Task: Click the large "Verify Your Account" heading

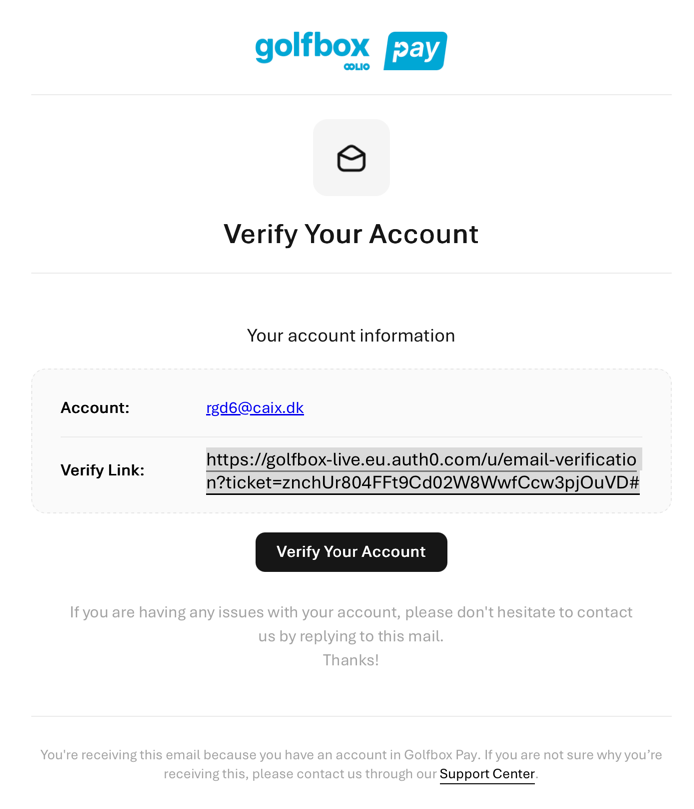Action: pos(351,234)
